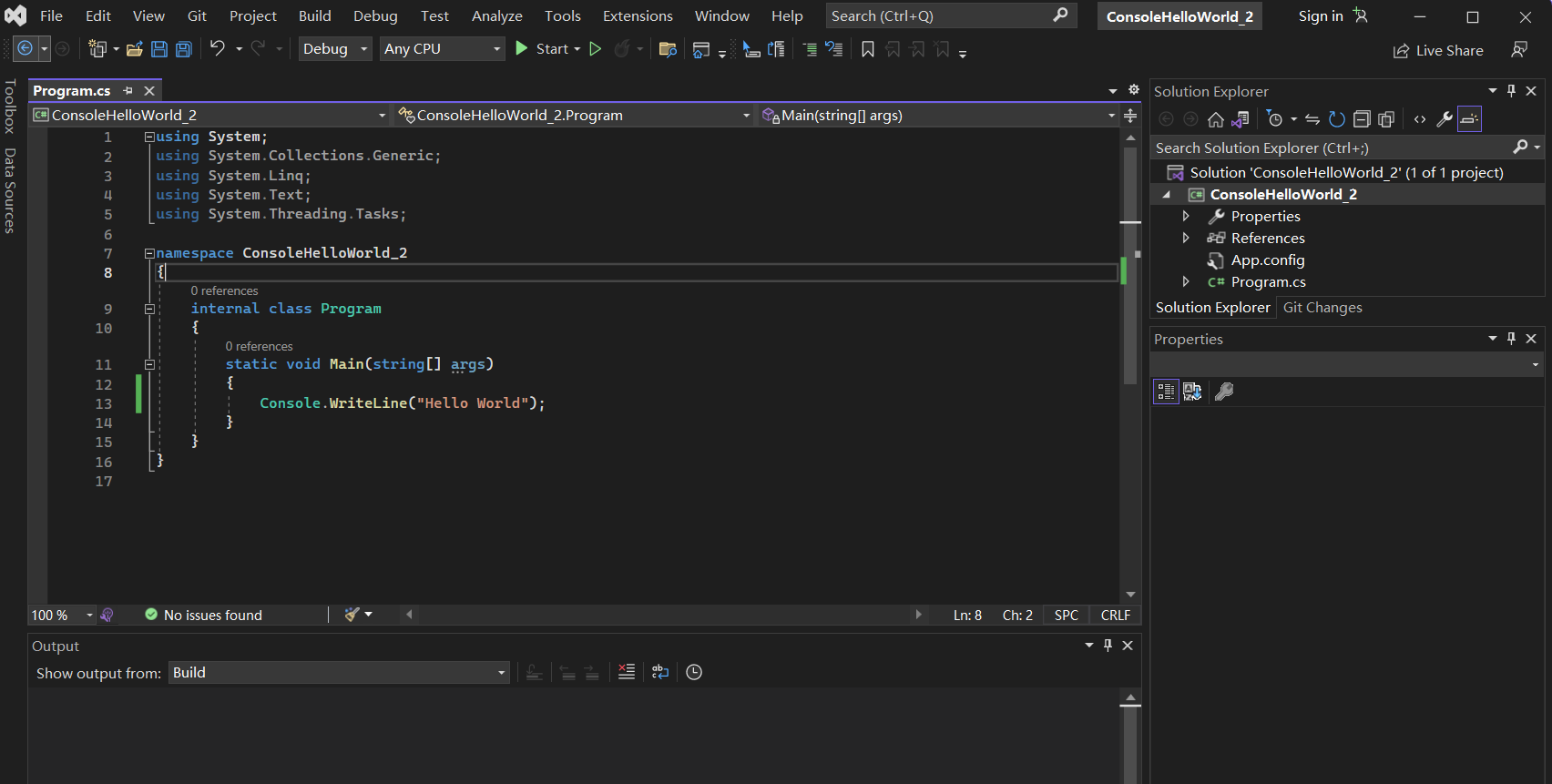Click the Search (Ctrl+Q) box
Viewport: 1552px width, 784px height.
pos(950,15)
